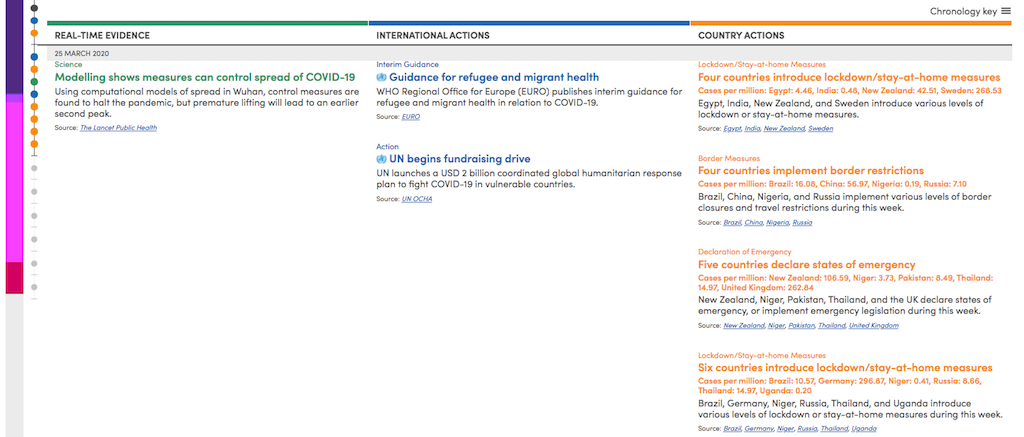This screenshot has height=437, width=1024.
Task: Open The Lancet Public Health source link
Action: click(x=118, y=128)
